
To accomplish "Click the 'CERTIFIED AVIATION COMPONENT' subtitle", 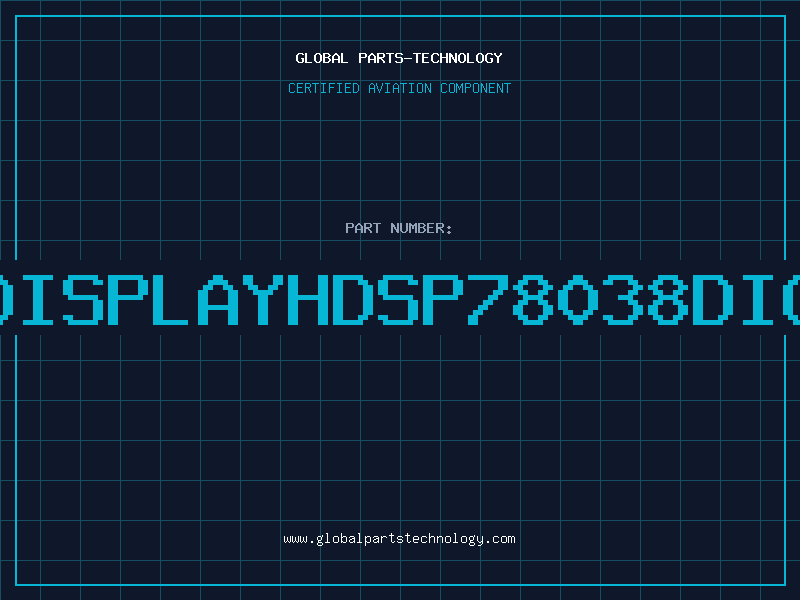I will click(399, 88).
